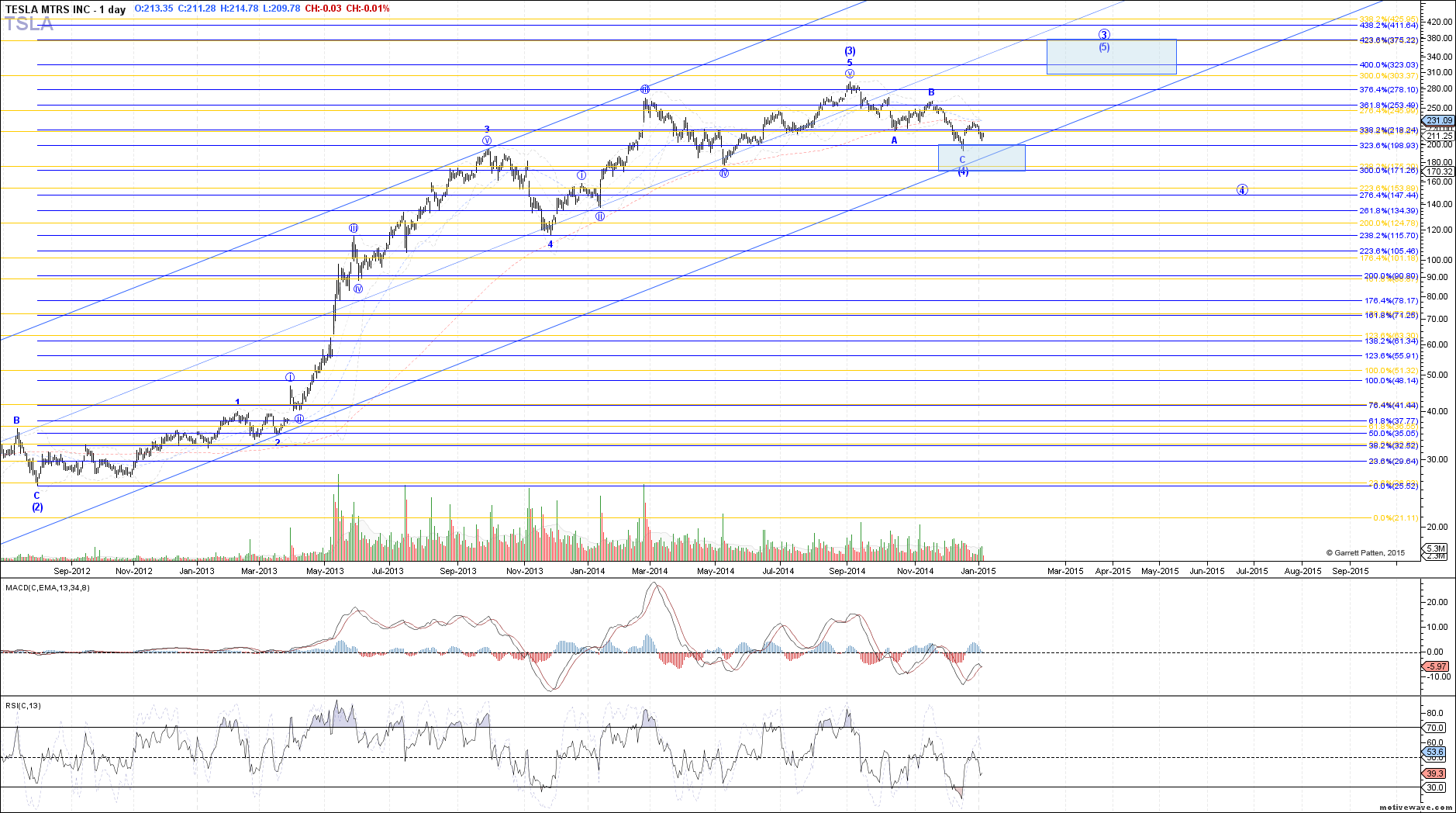Click the TSLA ticker watermark label

coord(29,24)
